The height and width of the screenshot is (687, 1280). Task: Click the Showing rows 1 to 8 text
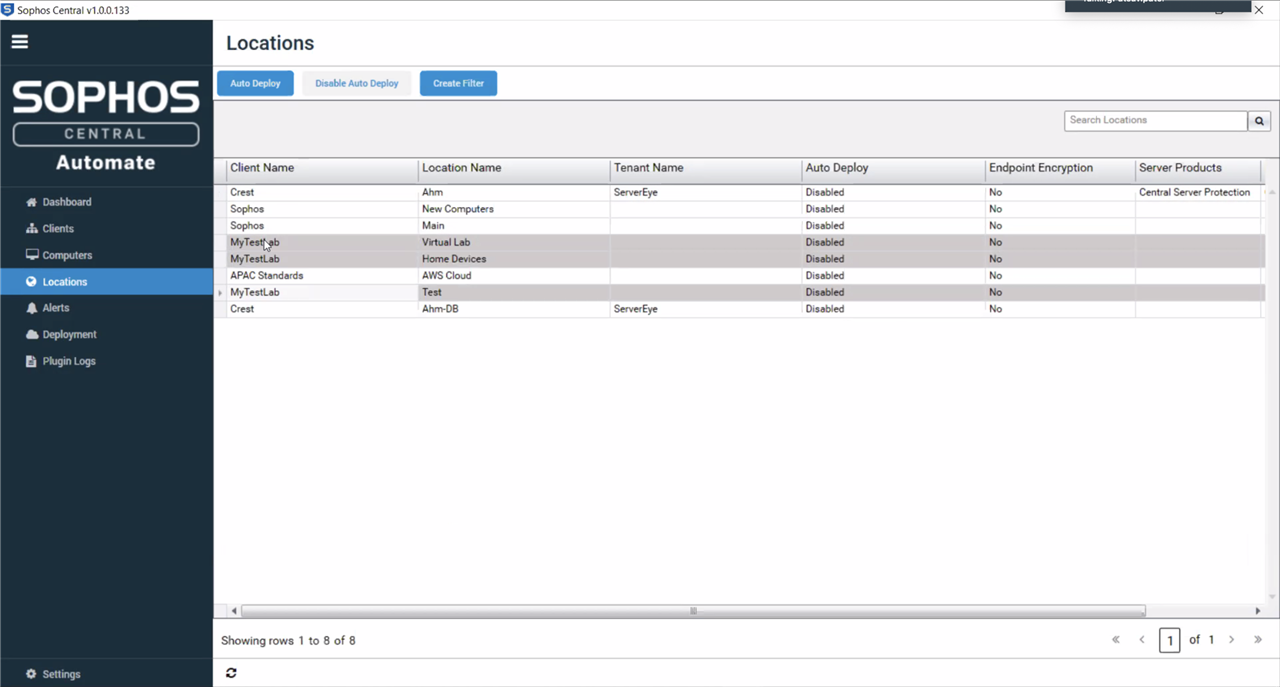(x=288, y=640)
